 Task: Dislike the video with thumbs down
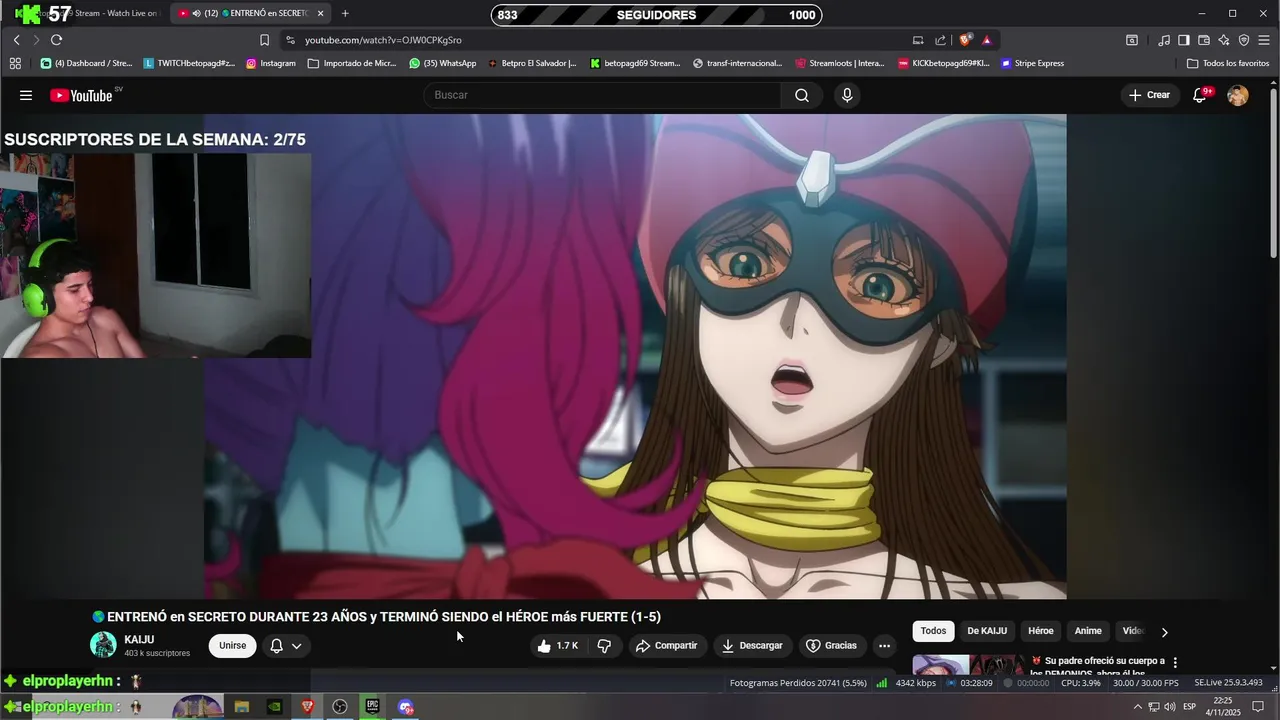point(604,646)
